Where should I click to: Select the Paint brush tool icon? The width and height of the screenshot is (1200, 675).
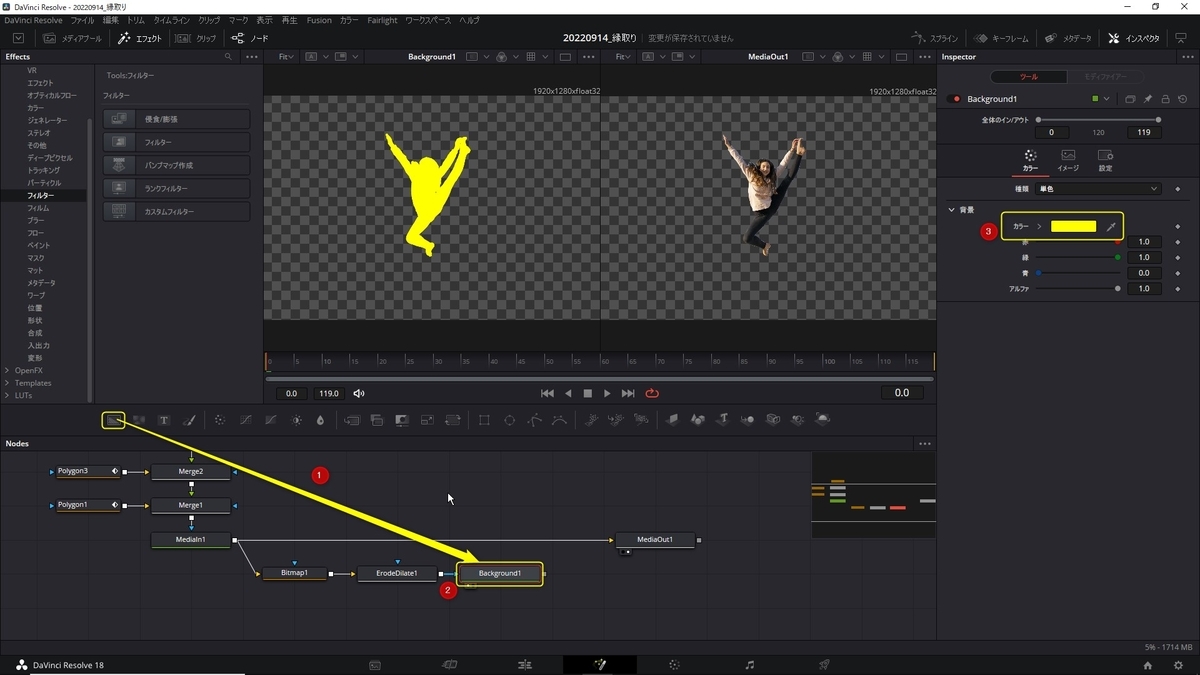(x=189, y=420)
